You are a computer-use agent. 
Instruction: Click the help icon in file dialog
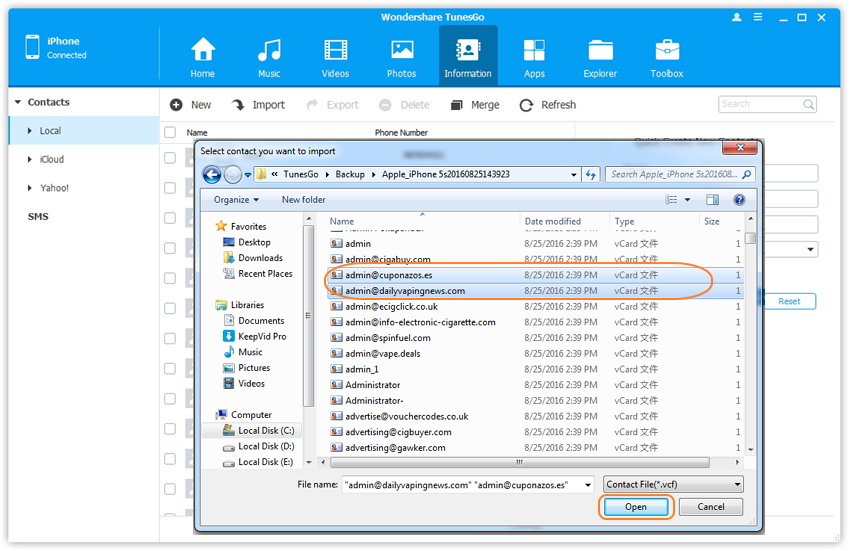click(739, 200)
